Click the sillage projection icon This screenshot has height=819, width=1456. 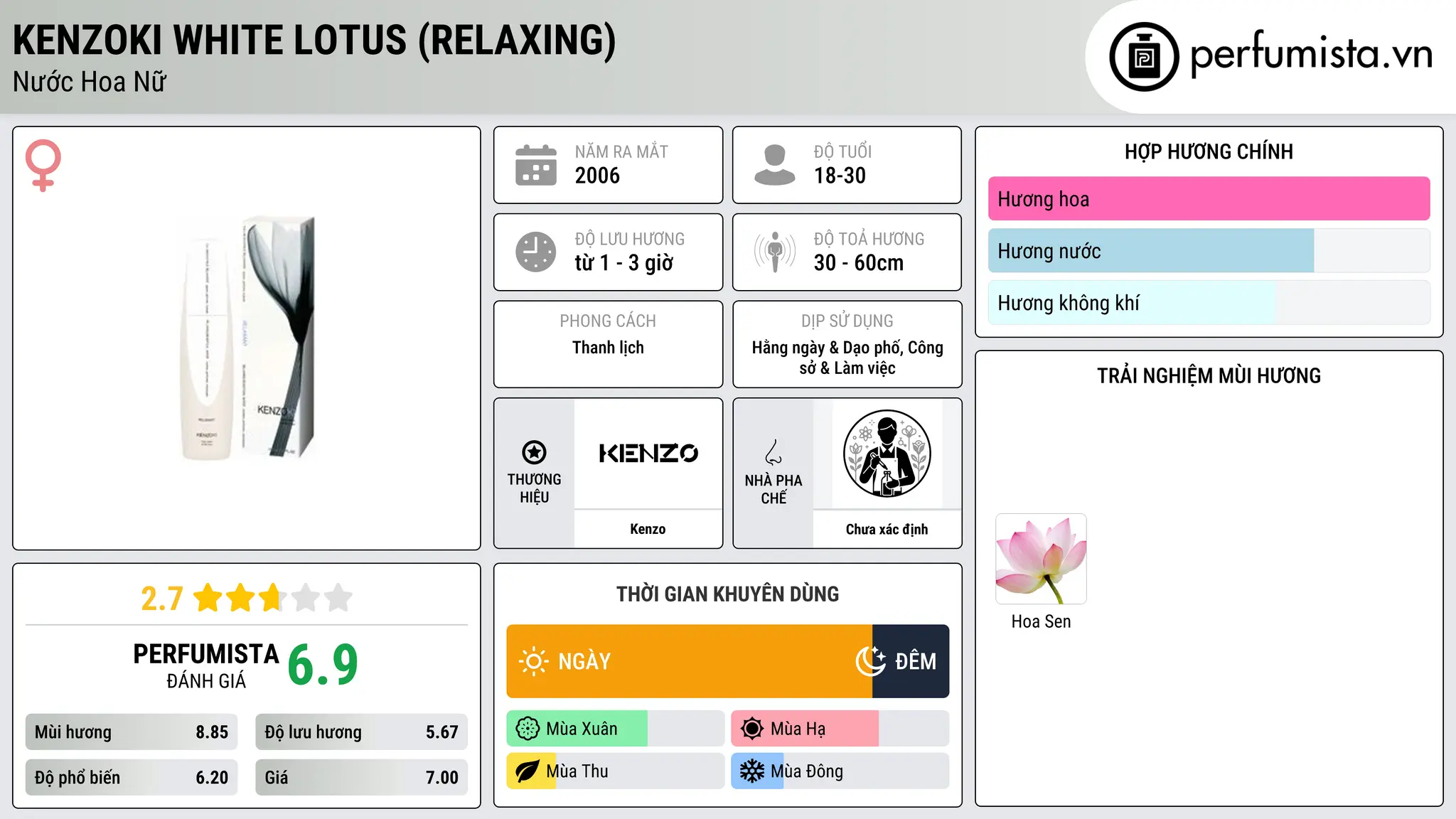pyautogui.click(x=774, y=252)
